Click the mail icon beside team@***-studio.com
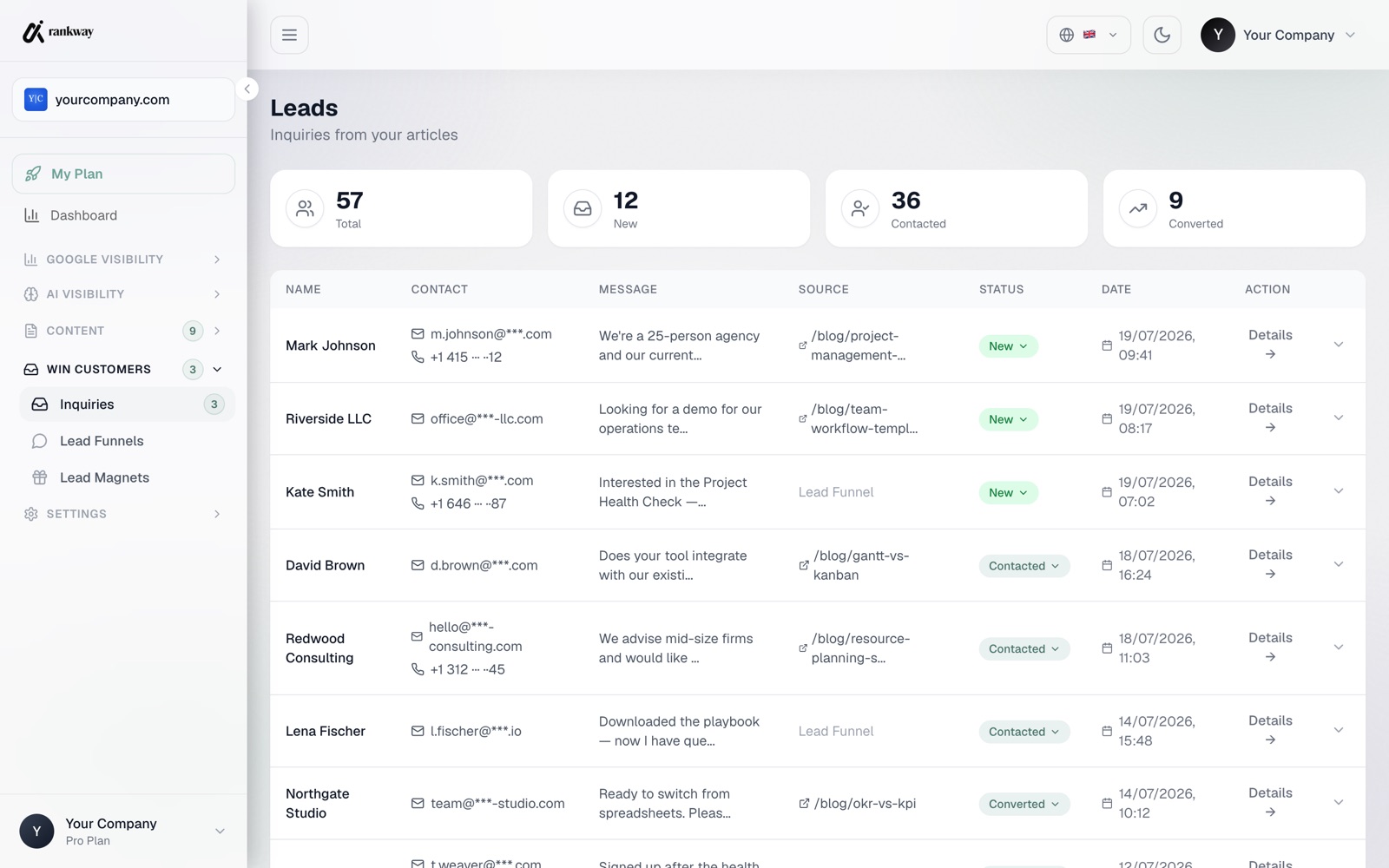This screenshot has width=1389, height=868. click(418, 804)
